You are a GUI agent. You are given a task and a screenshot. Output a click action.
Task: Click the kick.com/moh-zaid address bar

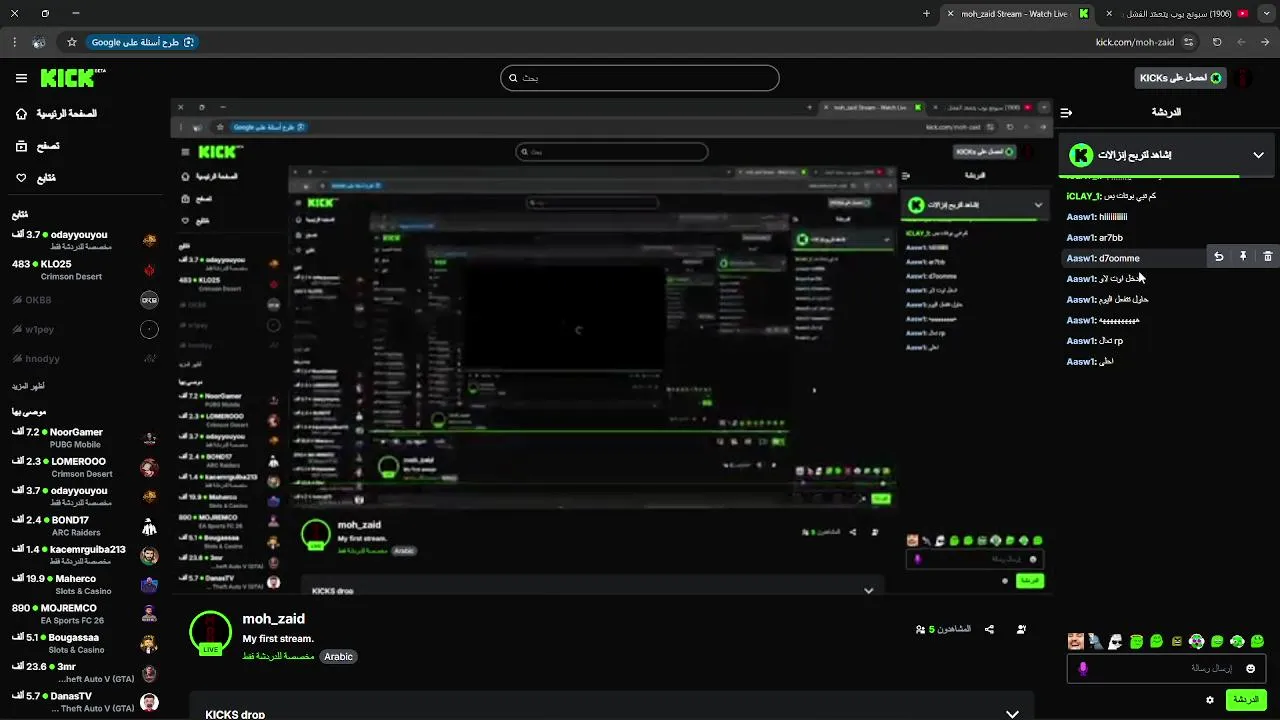tap(1134, 42)
